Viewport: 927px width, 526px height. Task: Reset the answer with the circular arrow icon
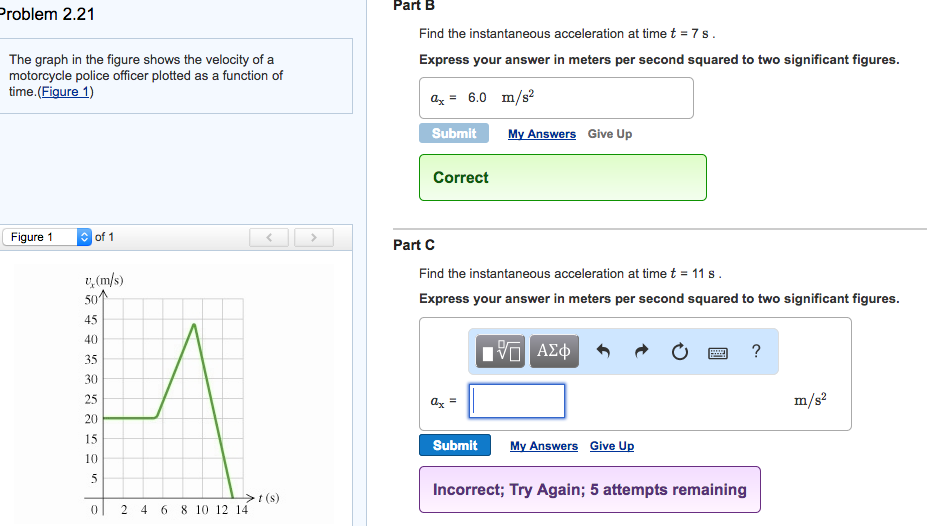(x=680, y=351)
